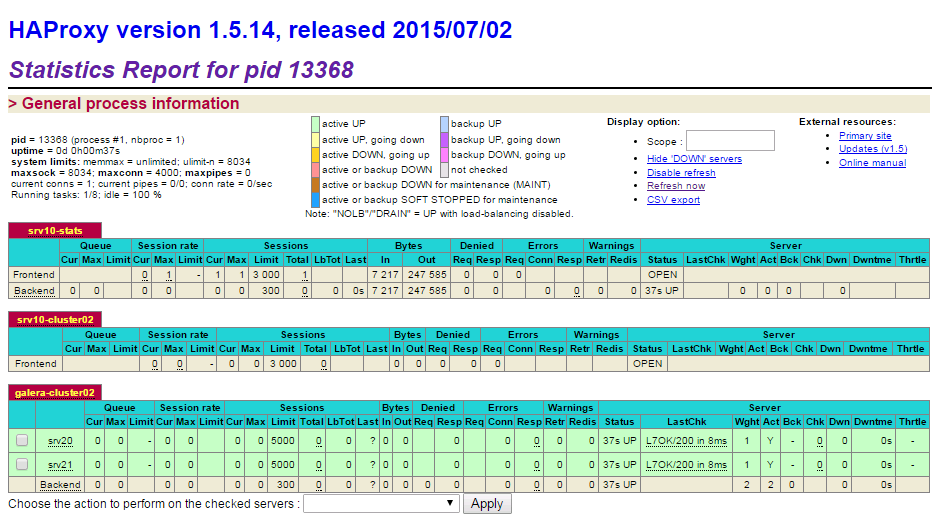
Task: Click the LastChk column header in galera-cluster02
Action: [x=686, y=422]
